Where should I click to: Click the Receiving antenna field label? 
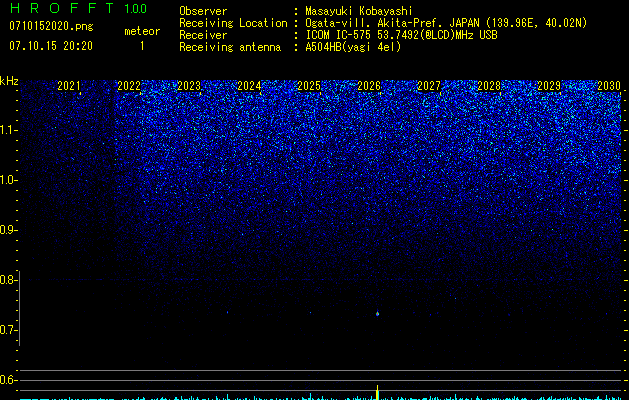pyautogui.click(x=230, y=47)
